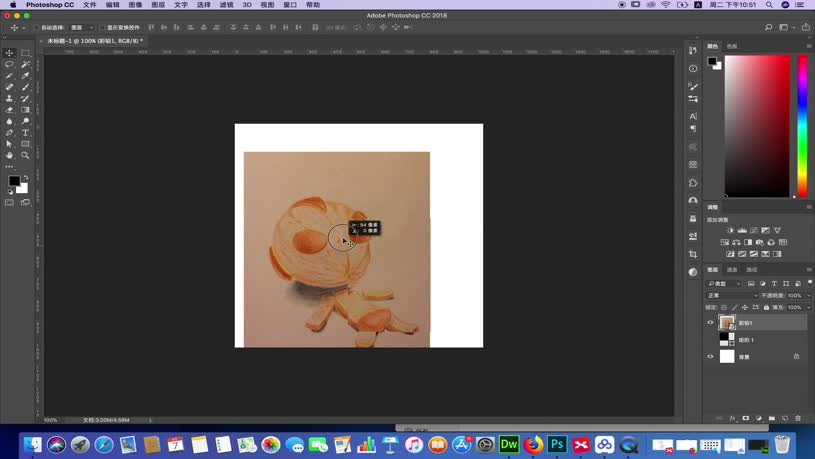
Task: Select the Rectangular Marquee tool
Action: click(25, 53)
